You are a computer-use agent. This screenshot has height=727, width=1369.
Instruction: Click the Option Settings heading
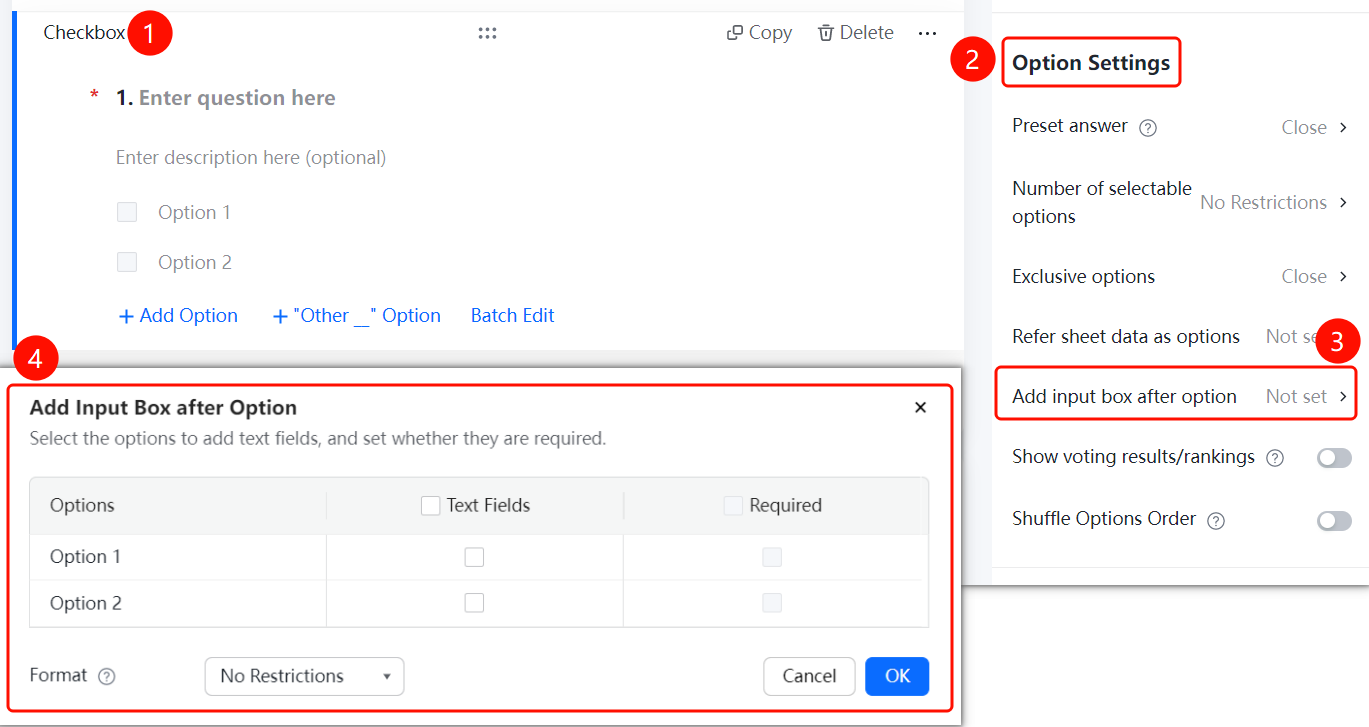(1091, 63)
